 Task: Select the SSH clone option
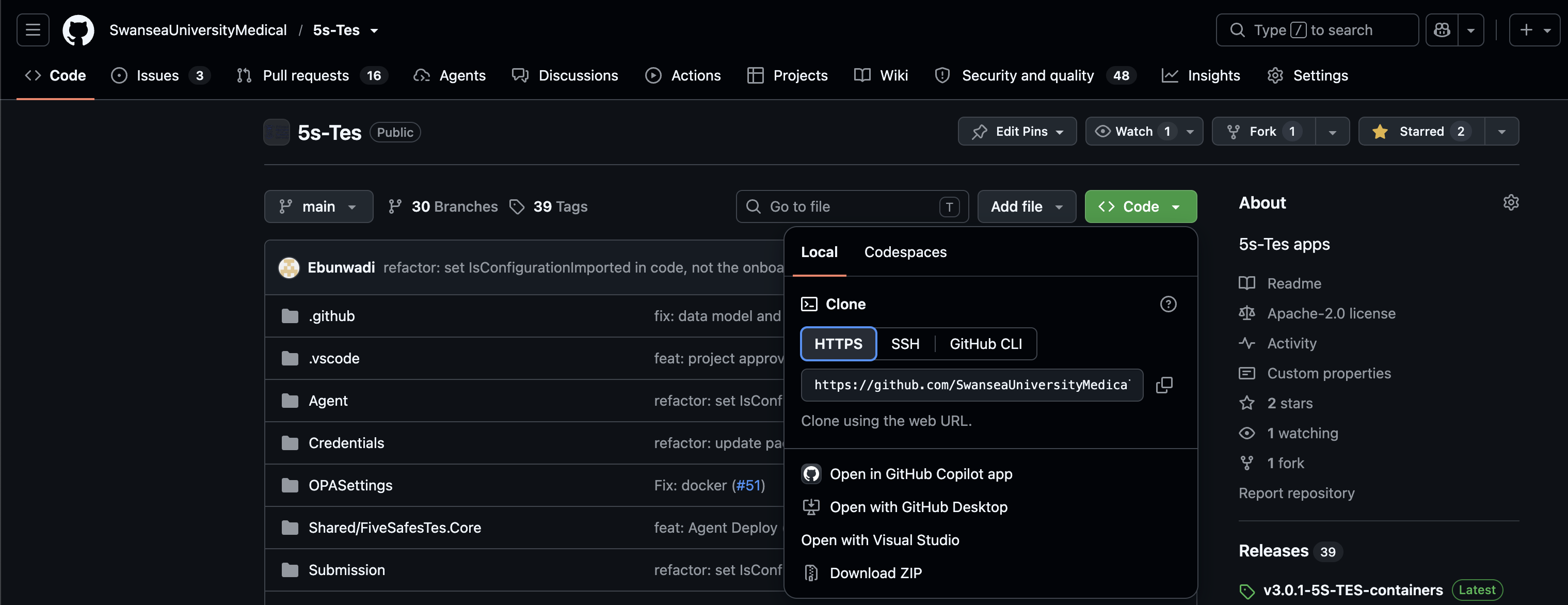click(905, 344)
